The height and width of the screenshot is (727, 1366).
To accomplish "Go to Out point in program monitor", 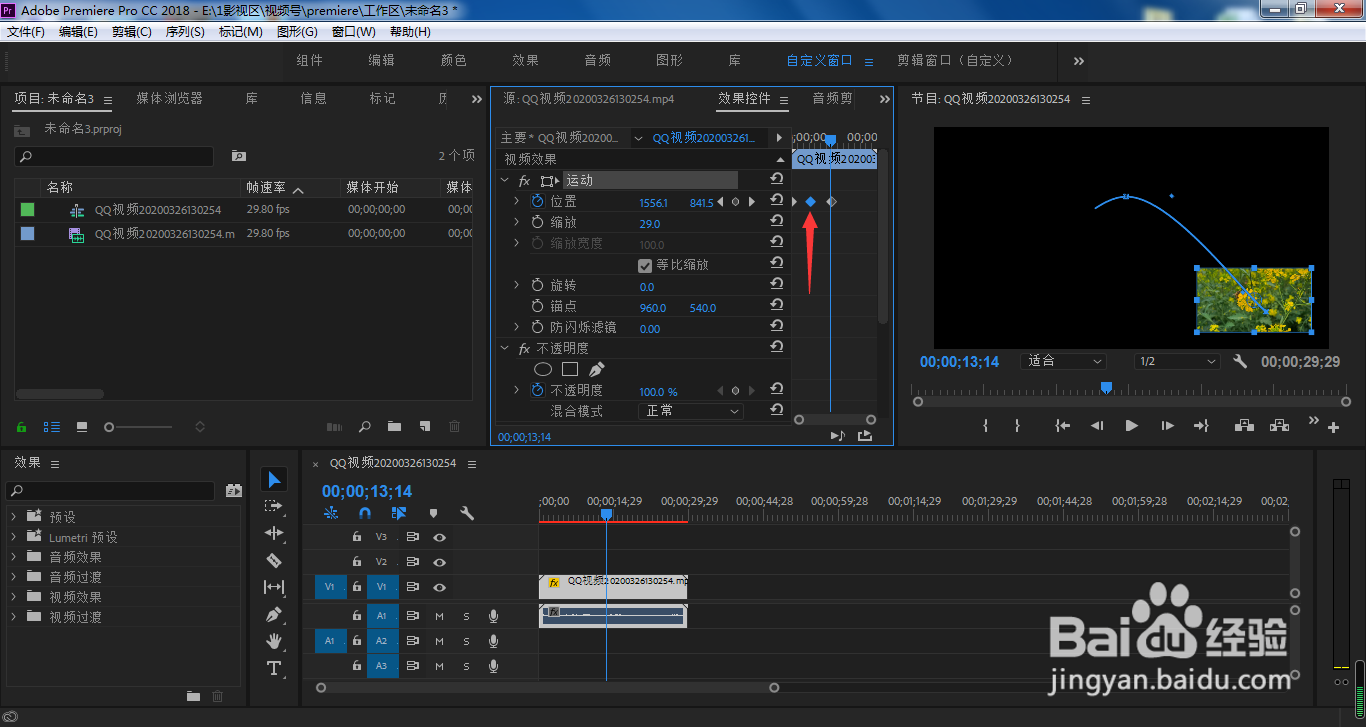I will coord(1201,425).
